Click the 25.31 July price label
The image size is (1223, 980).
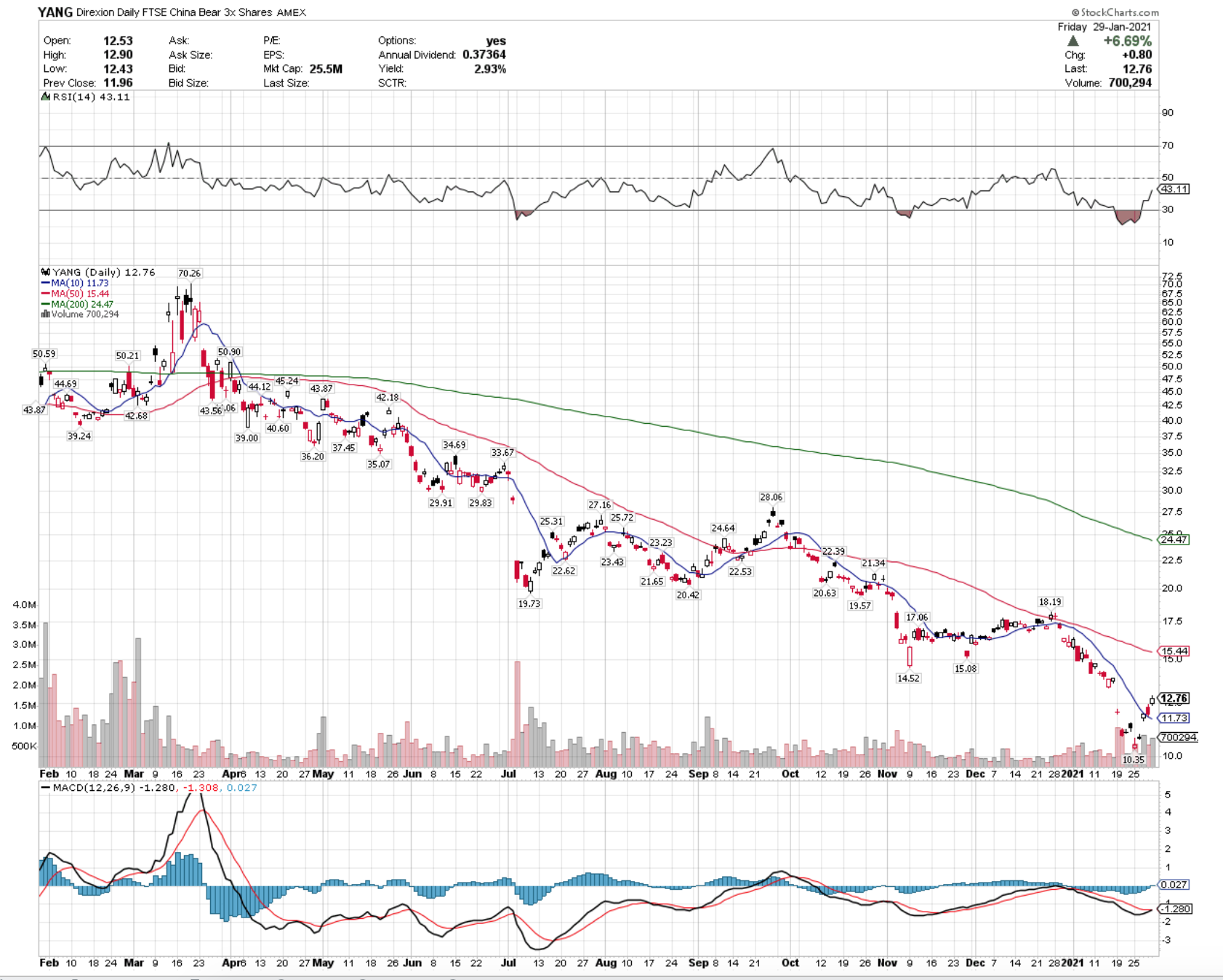(551, 521)
